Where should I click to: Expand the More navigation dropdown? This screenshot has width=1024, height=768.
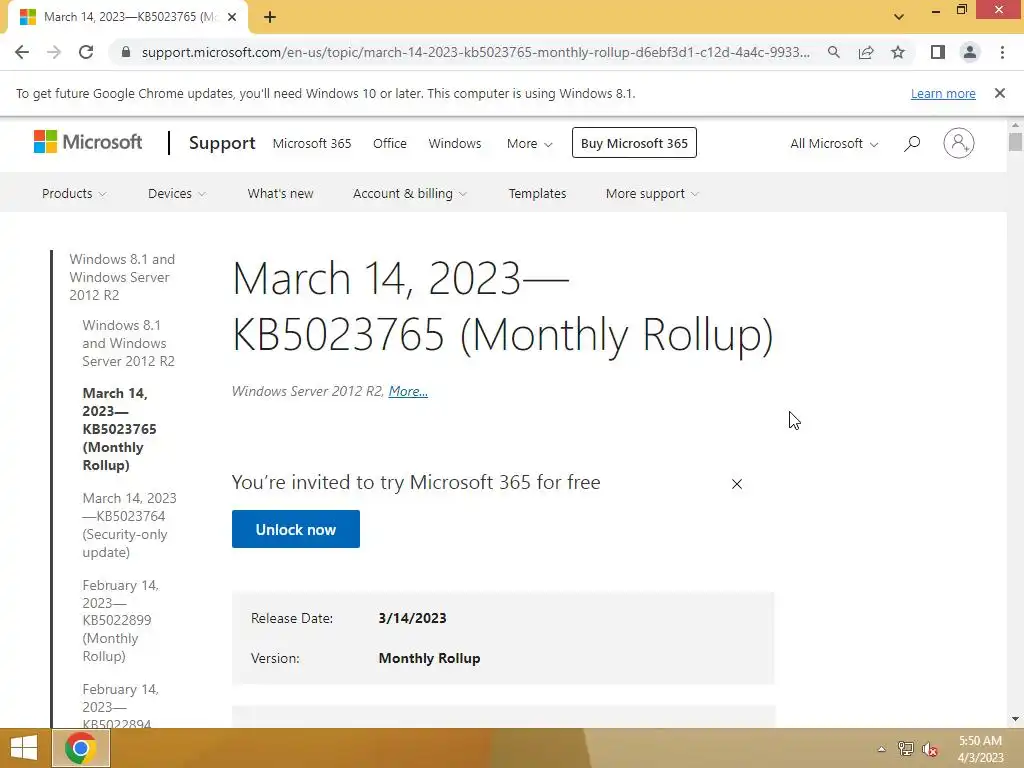point(529,143)
